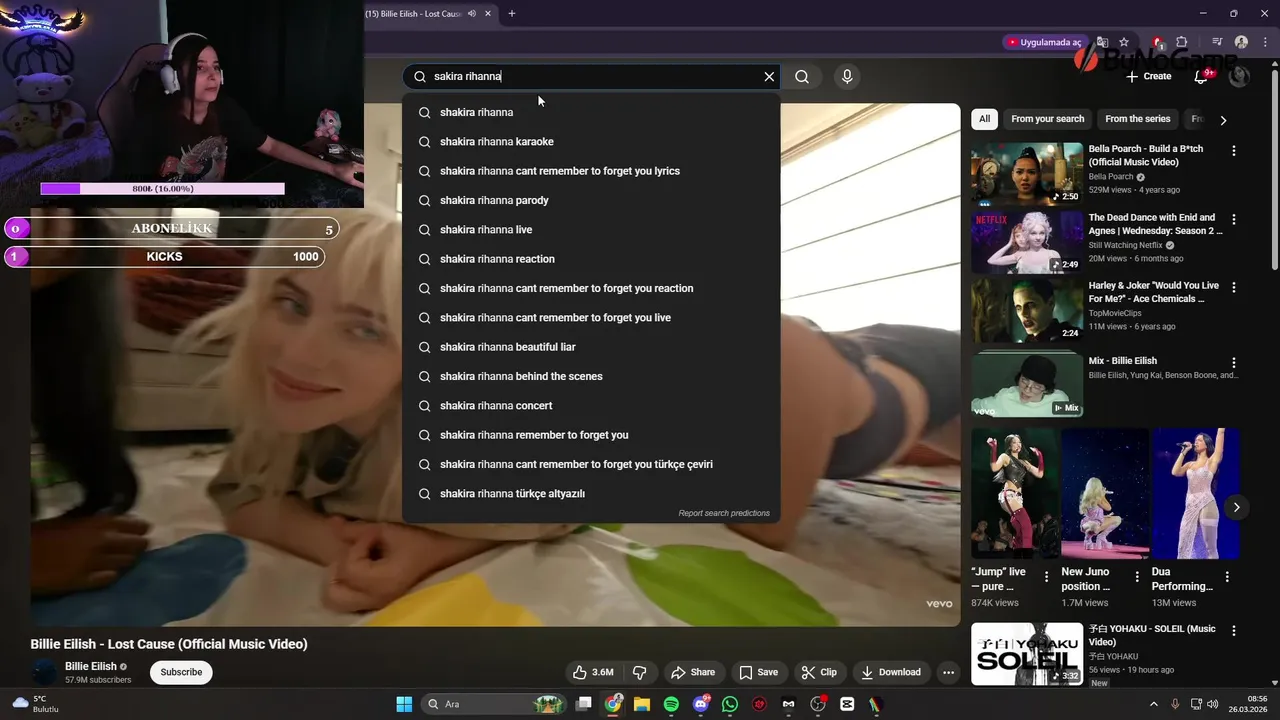Open Spotify from the taskbar
The height and width of the screenshot is (720, 1280).
tap(671, 704)
